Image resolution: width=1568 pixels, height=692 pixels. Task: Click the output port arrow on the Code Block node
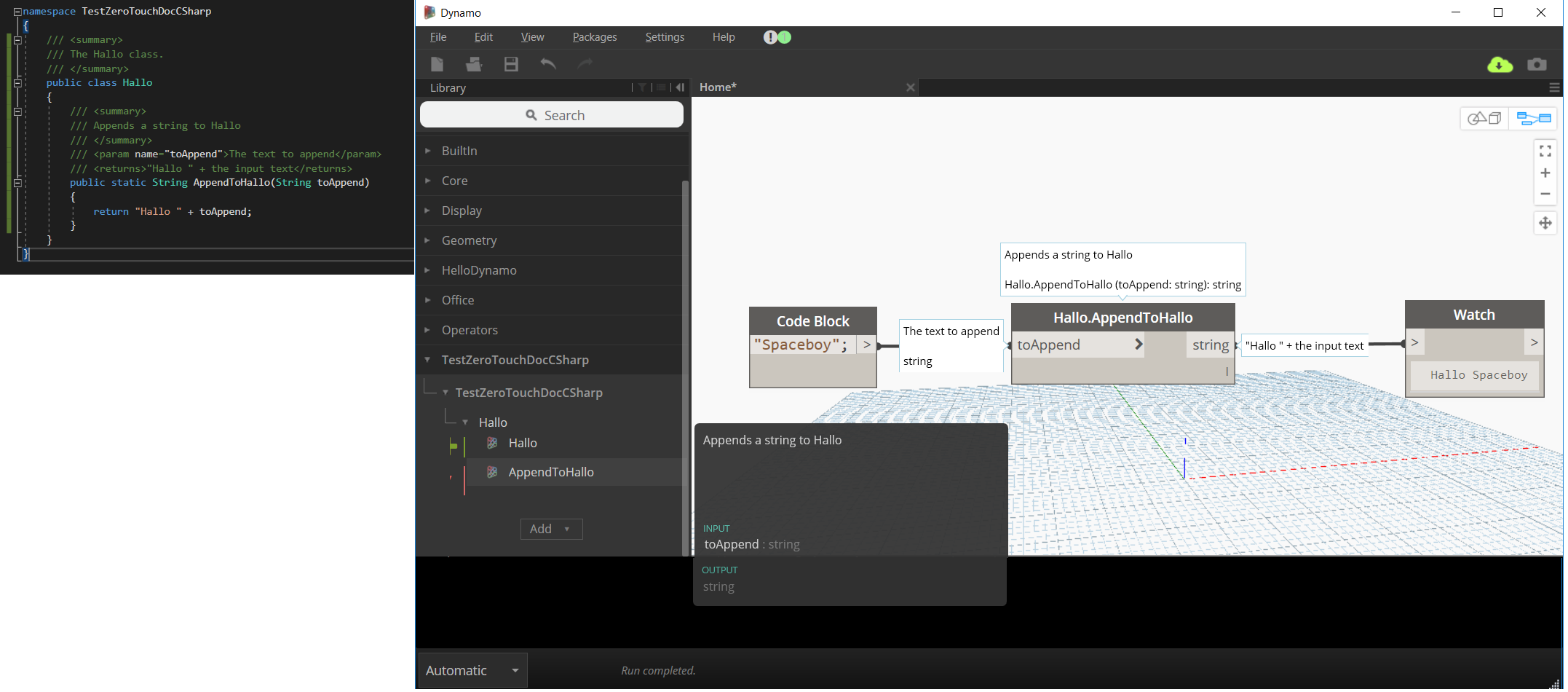[866, 345]
